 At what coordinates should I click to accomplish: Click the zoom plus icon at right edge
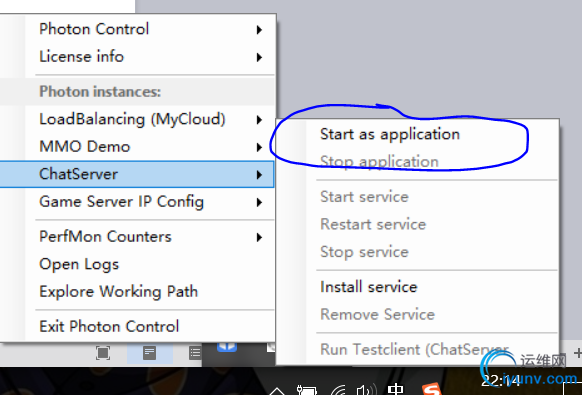pyautogui.click(x=578, y=353)
